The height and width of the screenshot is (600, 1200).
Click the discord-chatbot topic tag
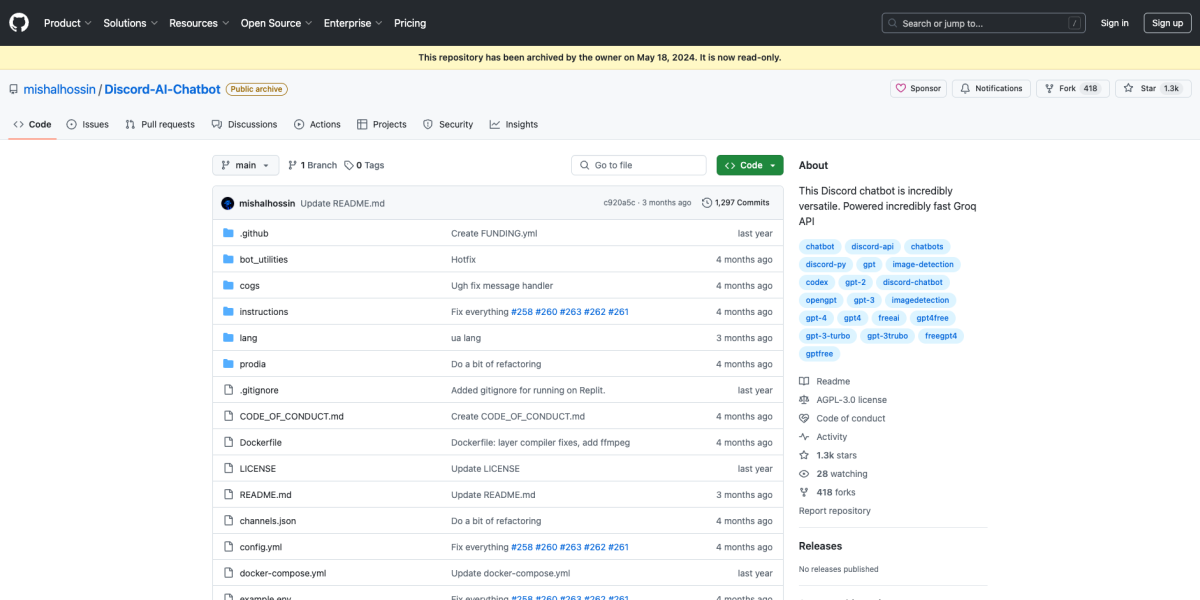[912, 282]
